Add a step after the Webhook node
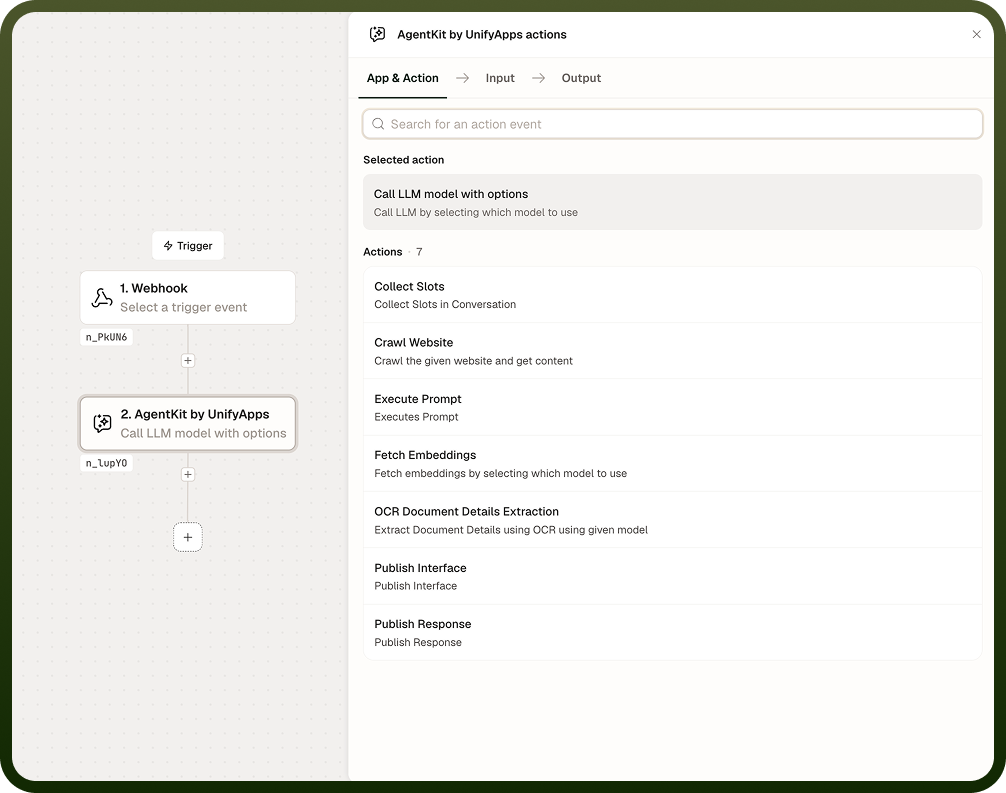 187,361
